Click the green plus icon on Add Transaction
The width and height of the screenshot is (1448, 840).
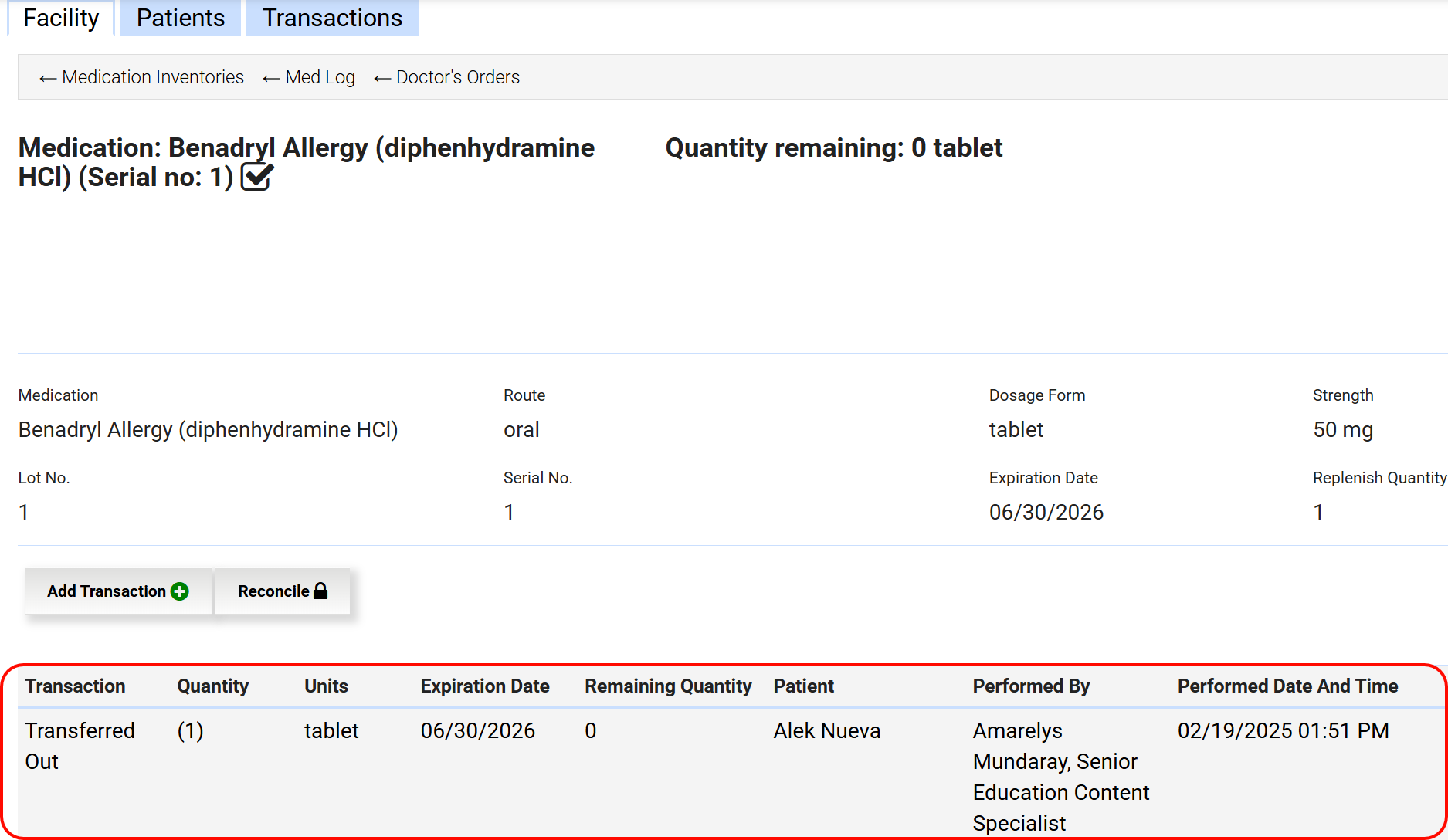(180, 591)
